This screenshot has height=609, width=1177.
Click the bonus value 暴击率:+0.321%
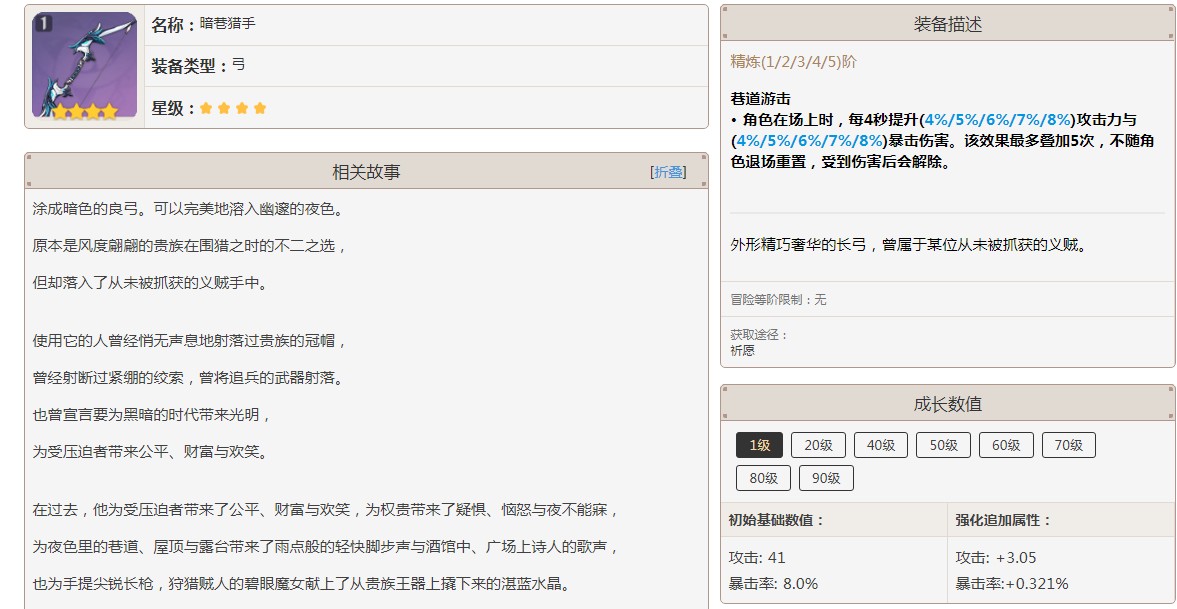pos(1012,583)
